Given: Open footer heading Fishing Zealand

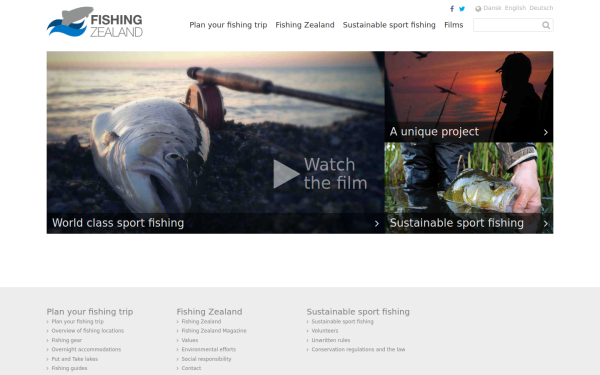Looking at the screenshot, I should [x=209, y=311].
